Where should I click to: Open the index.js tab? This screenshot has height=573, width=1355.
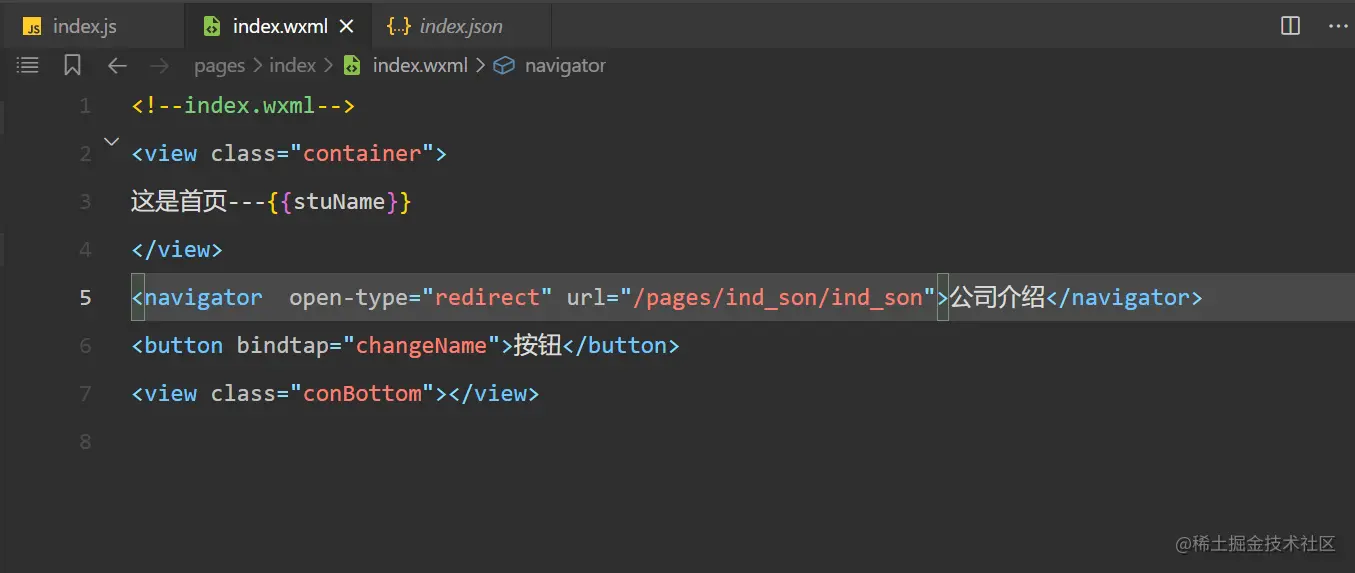[84, 27]
